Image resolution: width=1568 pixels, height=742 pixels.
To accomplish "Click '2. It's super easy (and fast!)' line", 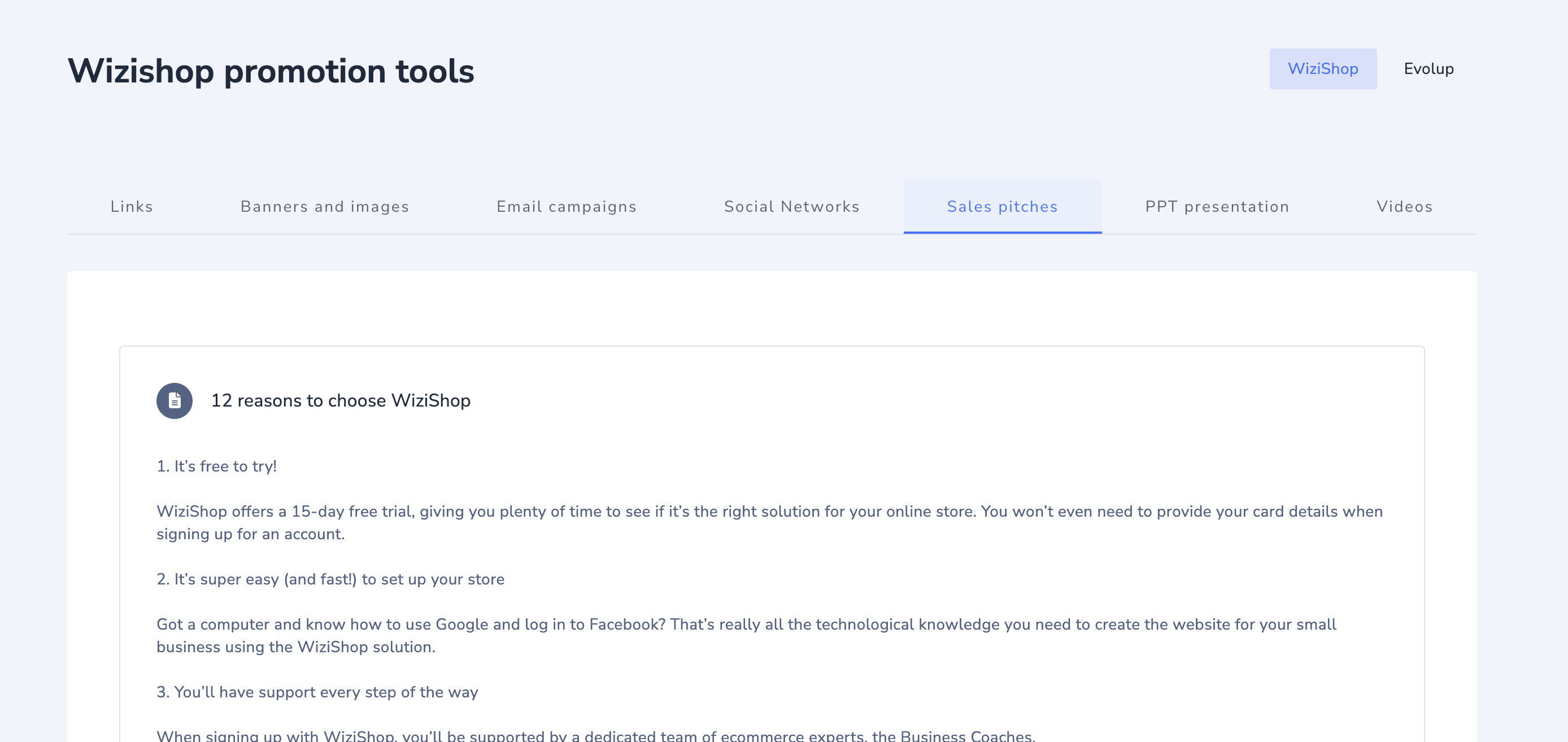I will click(330, 579).
